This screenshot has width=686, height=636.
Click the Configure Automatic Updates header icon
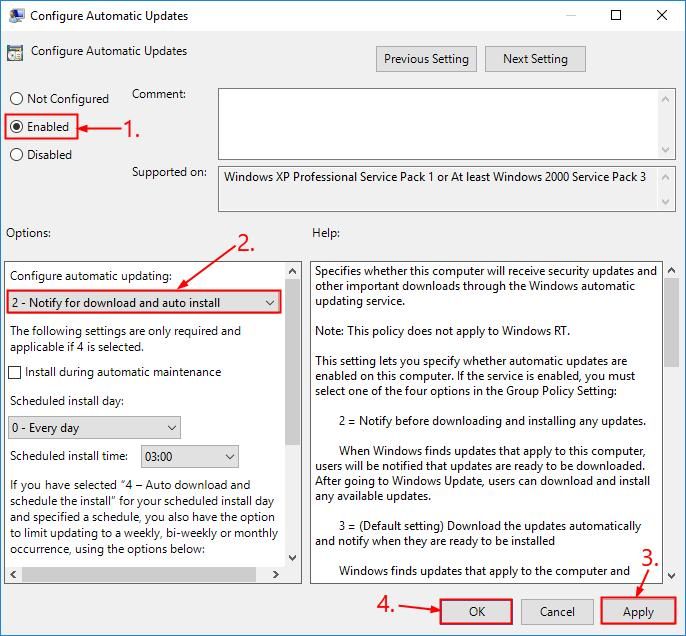[15, 54]
